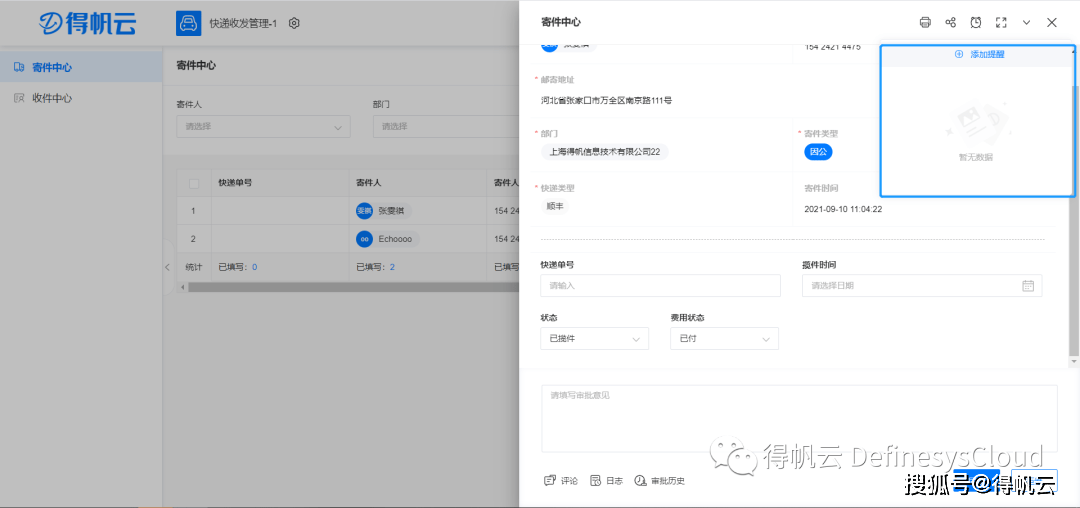Collapse the sidebar with the left arrow handle
The height and width of the screenshot is (508, 1080).
(167, 267)
